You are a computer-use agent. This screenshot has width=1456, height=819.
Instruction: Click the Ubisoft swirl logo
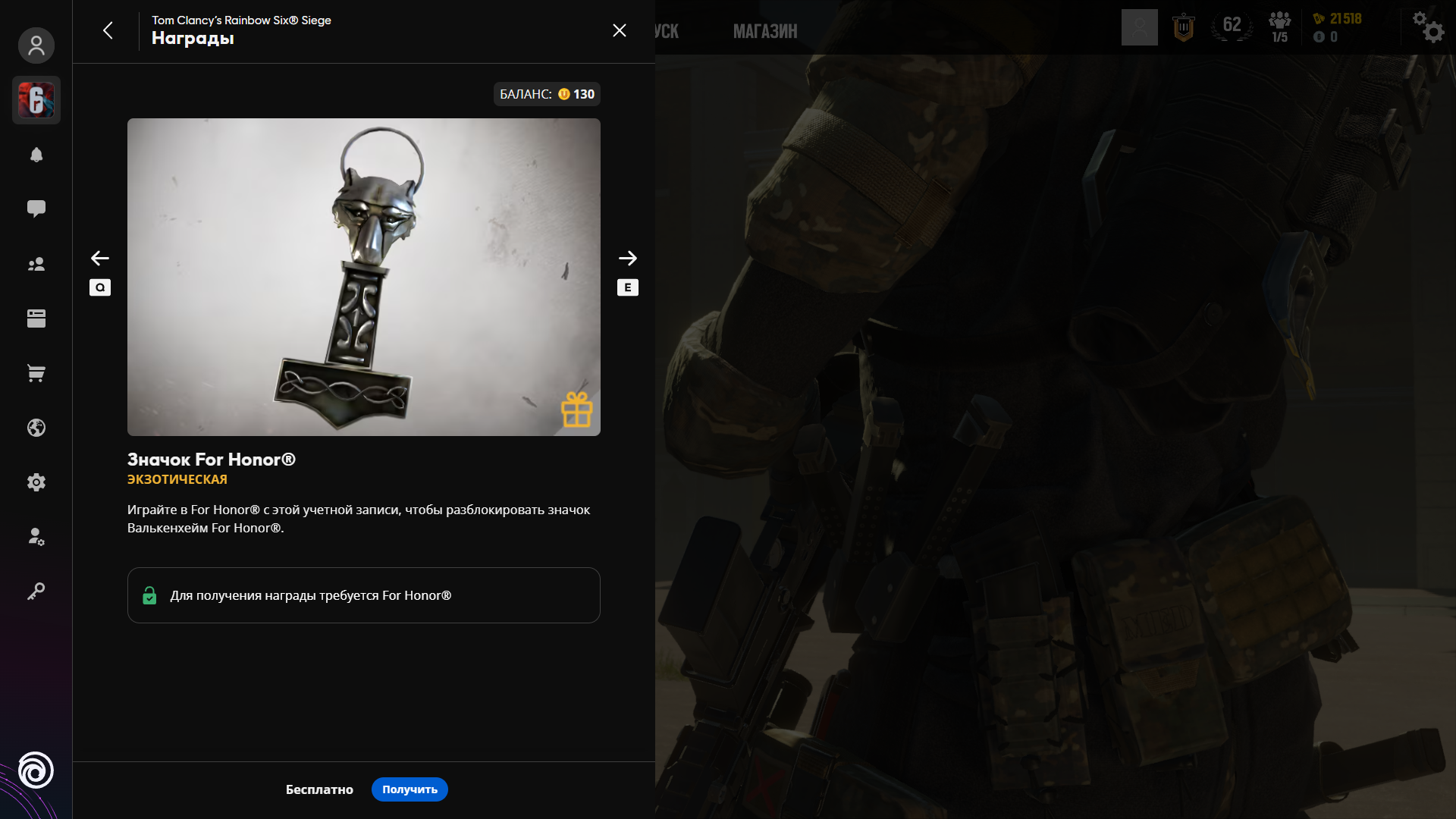click(36, 770)
